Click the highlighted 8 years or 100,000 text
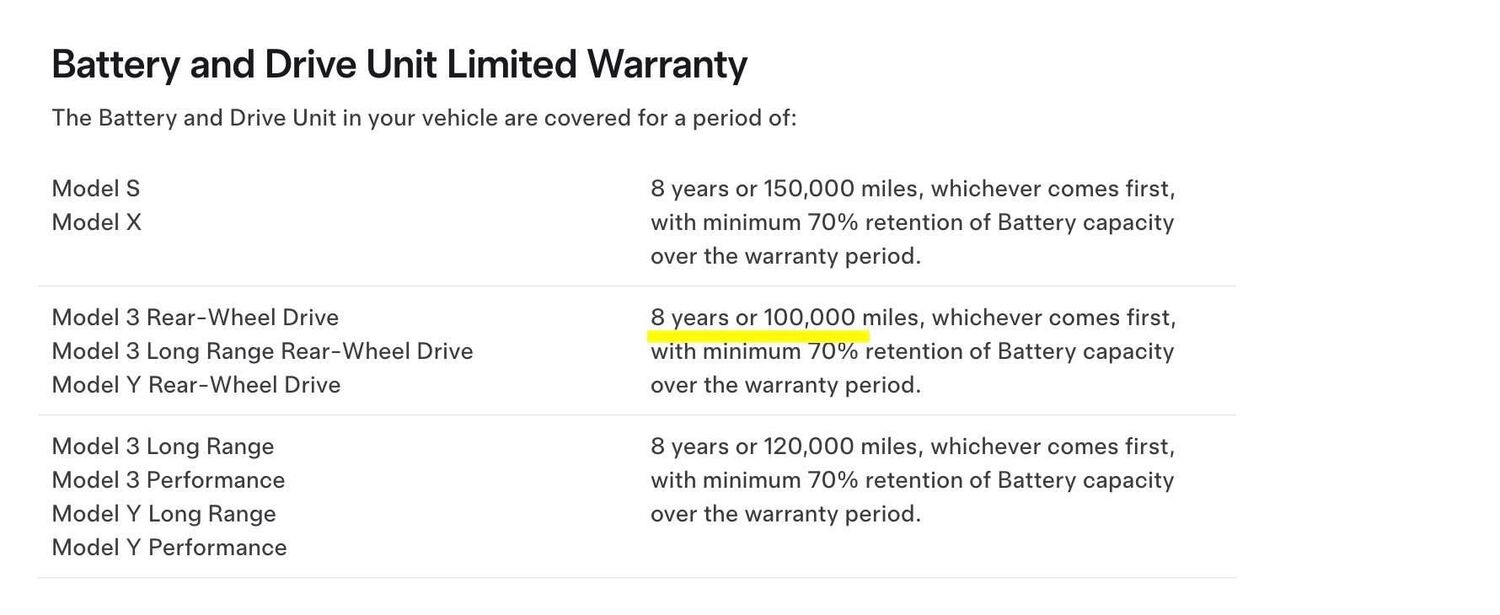The height and width of the screenshot is (615, 1500). 753,318
